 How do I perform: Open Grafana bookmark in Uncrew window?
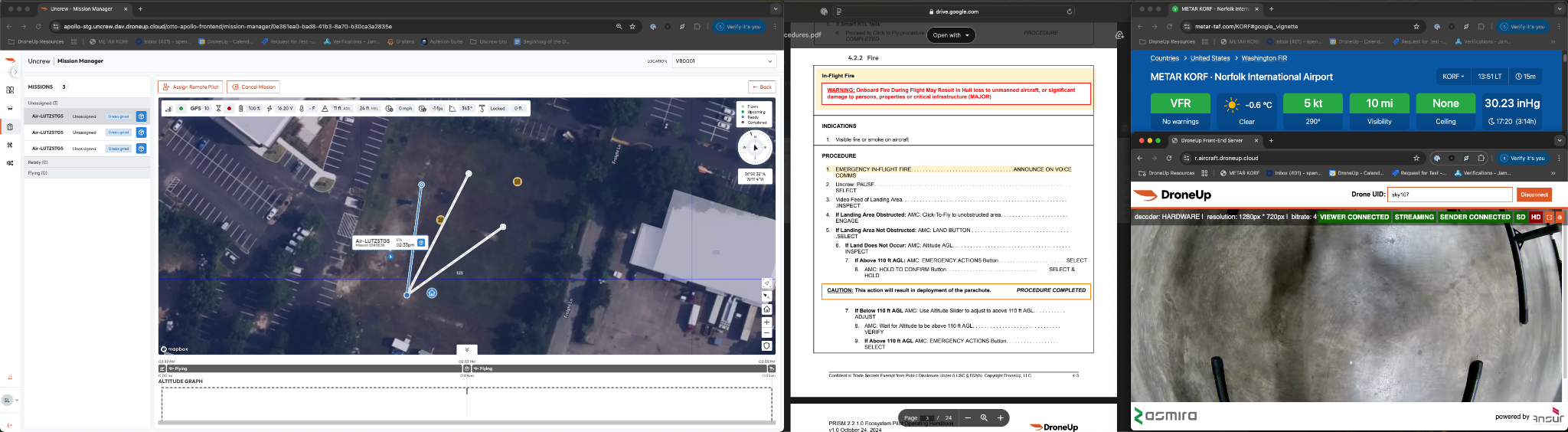tap(400, 41)
